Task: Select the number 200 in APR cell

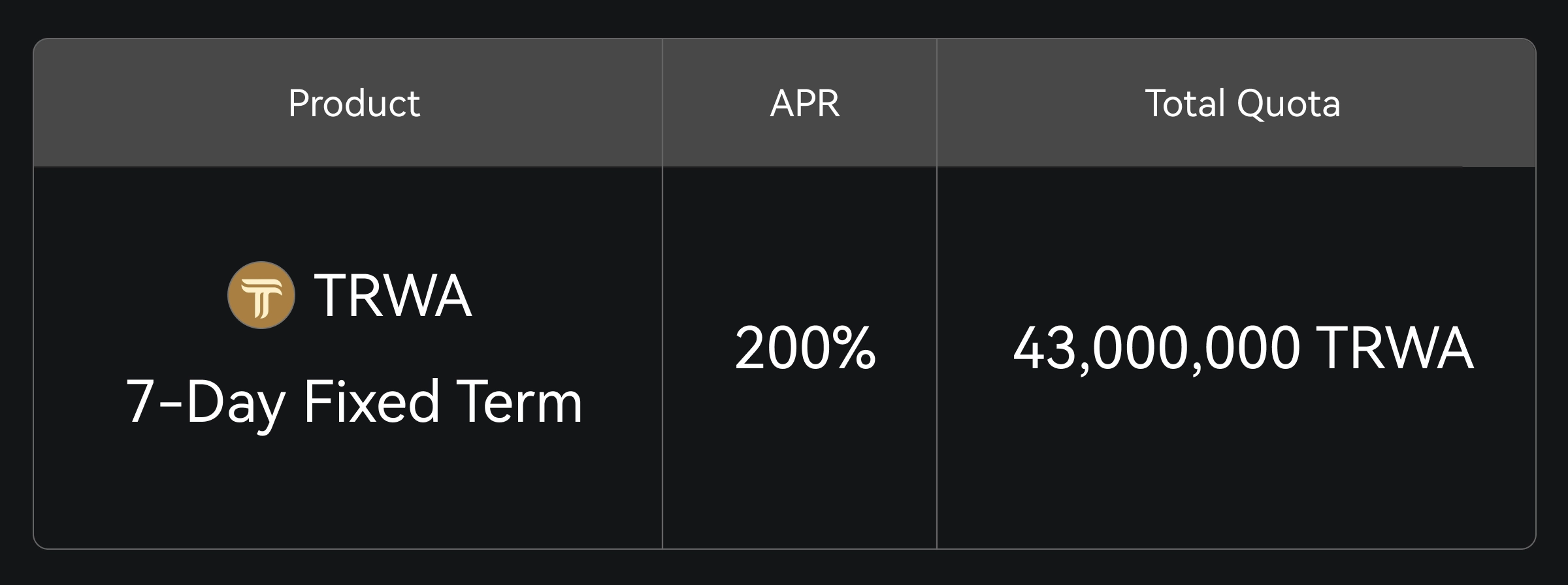Action: coord(779,349)
